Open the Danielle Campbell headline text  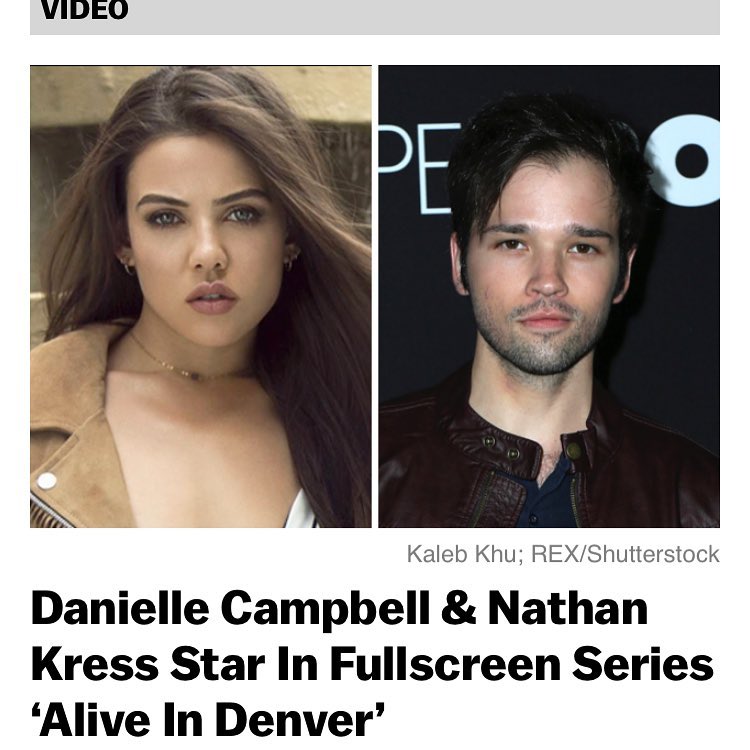(x=230, y=609)
